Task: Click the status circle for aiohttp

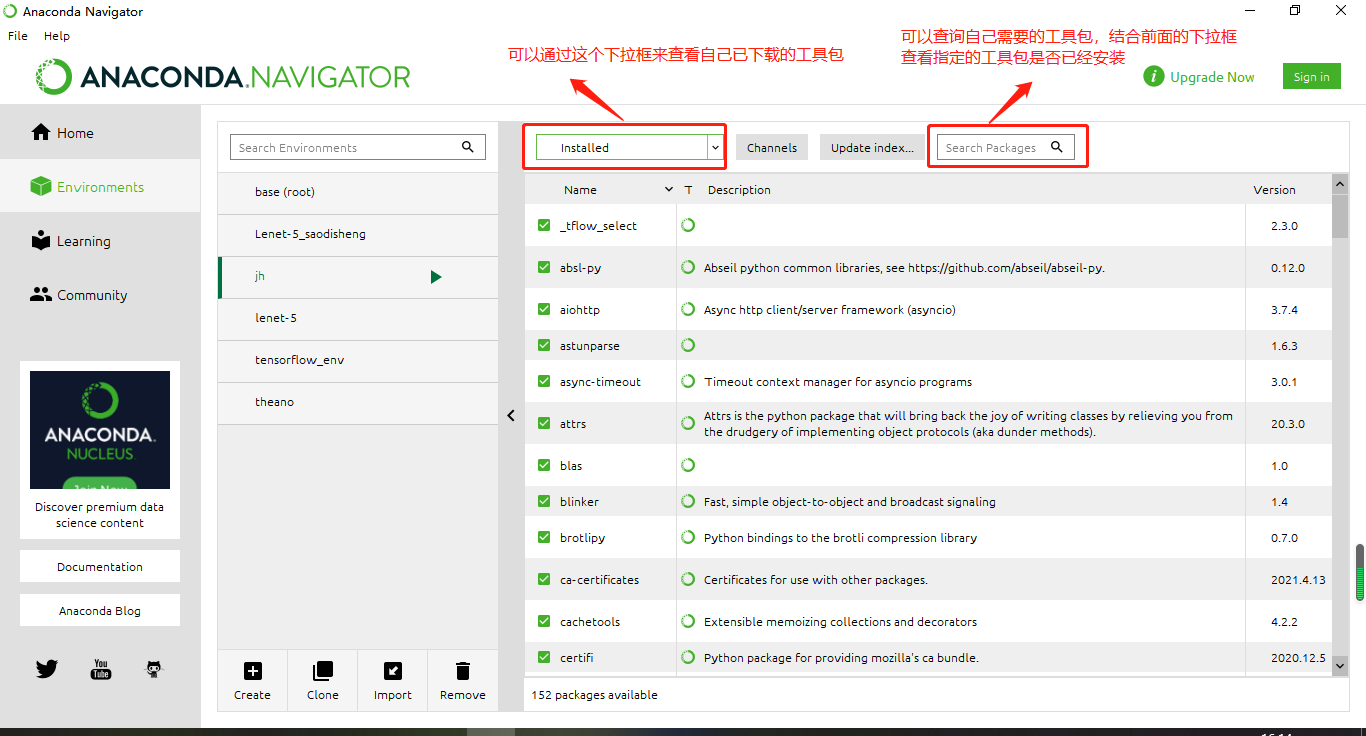Action: tap(688, 309)
